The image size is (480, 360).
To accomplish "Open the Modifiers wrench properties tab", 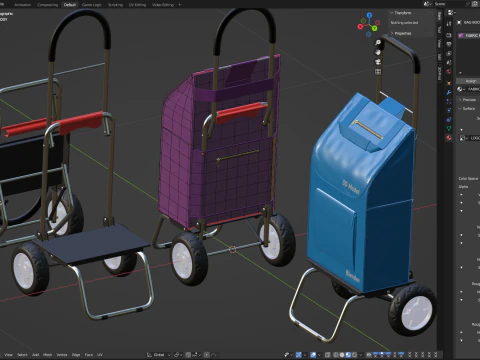I will coord(449,92).
